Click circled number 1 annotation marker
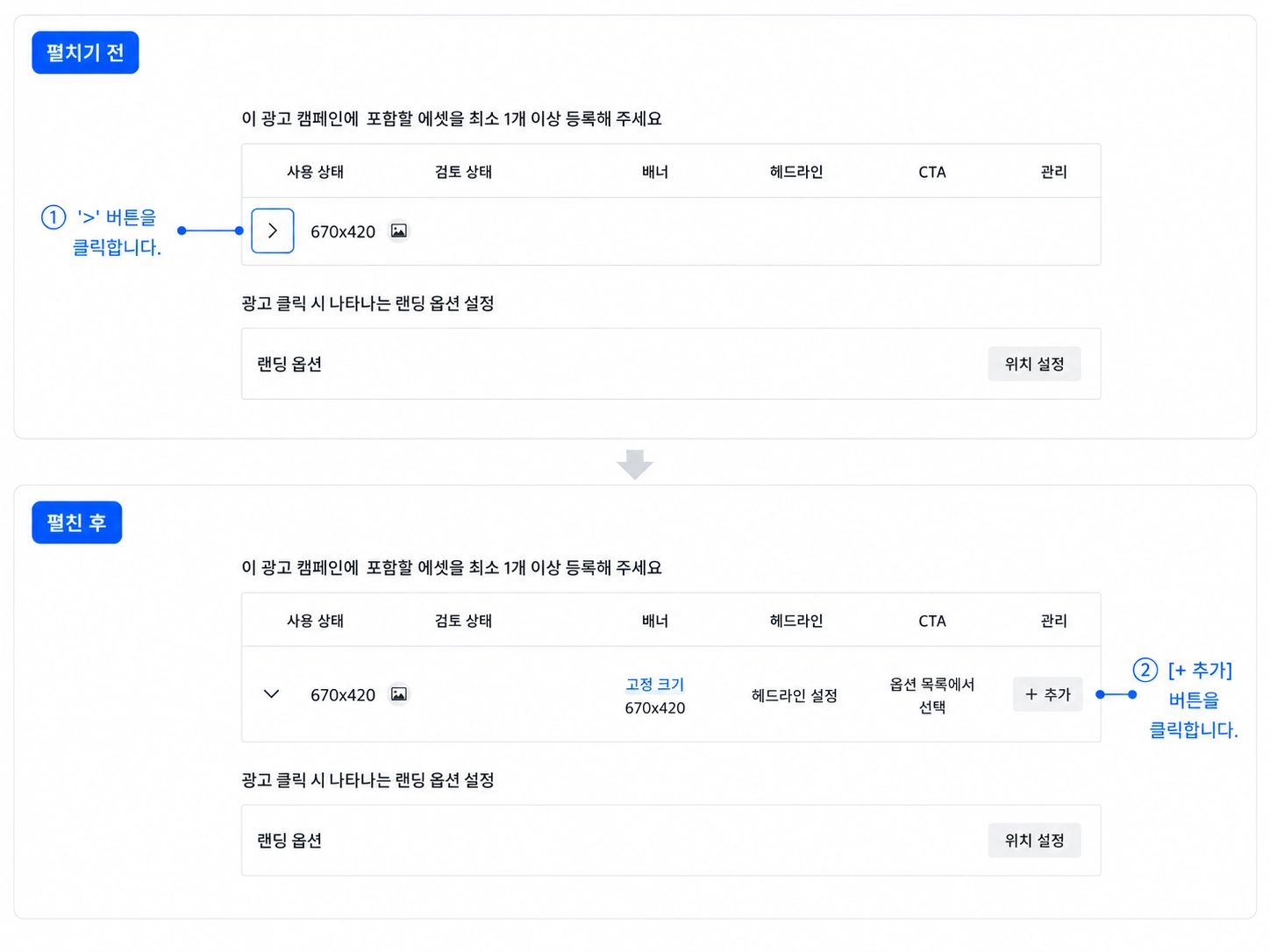This screenshot has height=952, width=1270. point(54,217)
